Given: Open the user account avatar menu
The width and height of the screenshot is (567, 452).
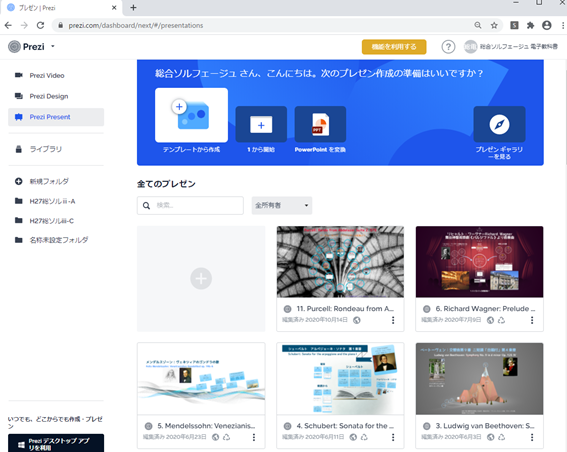Looking at the screenshot, I should click(x=470, y=47).
